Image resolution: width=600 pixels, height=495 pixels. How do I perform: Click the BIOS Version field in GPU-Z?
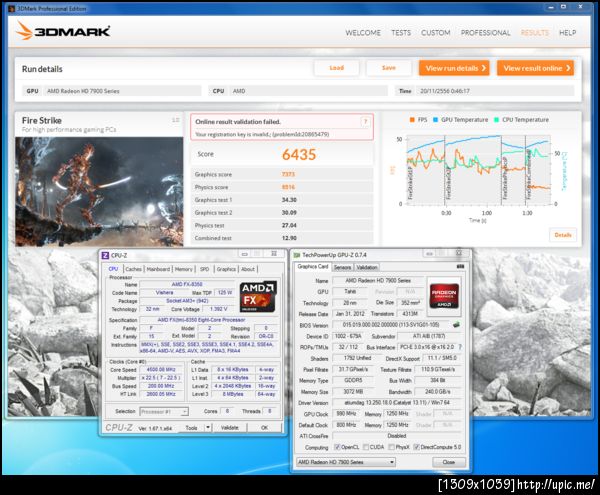(391, 325)
